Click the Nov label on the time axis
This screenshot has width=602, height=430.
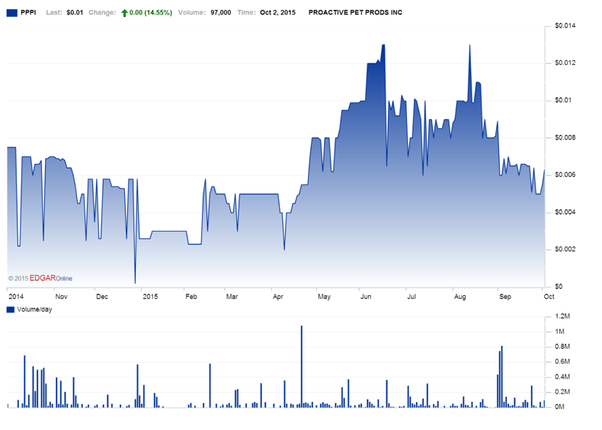pos(61,296)
